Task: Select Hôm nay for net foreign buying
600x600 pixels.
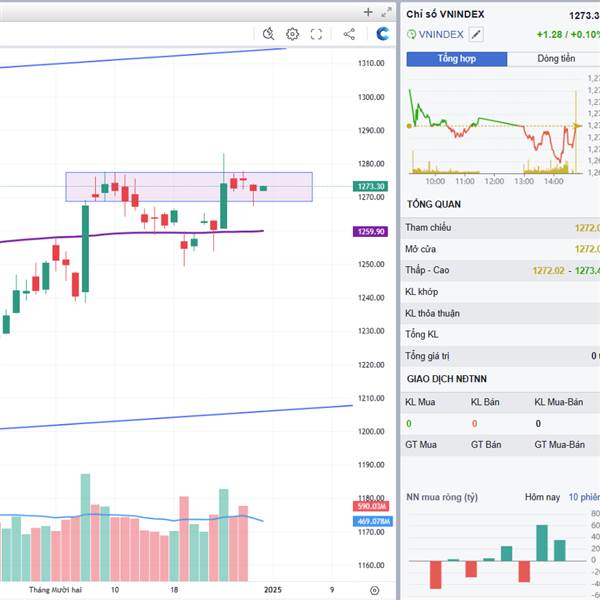Action: (542, 497)
